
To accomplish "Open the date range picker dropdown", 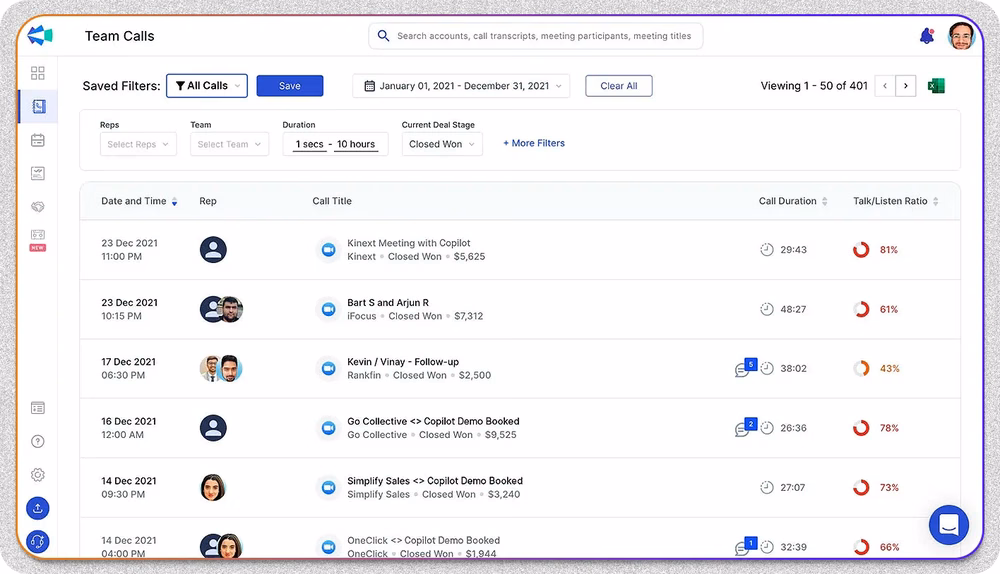I will [461, 85].
